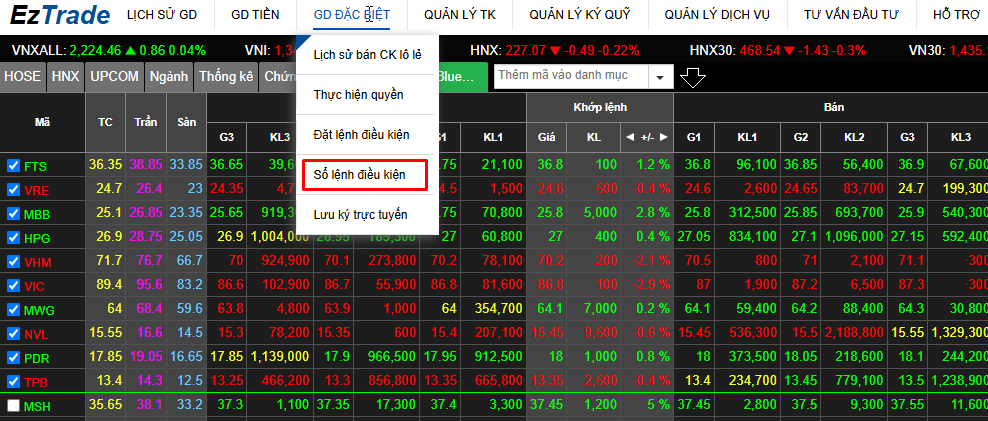The image size is (988, 421).
Task: Click the Giá column header
Action: (x=546, y=137)
